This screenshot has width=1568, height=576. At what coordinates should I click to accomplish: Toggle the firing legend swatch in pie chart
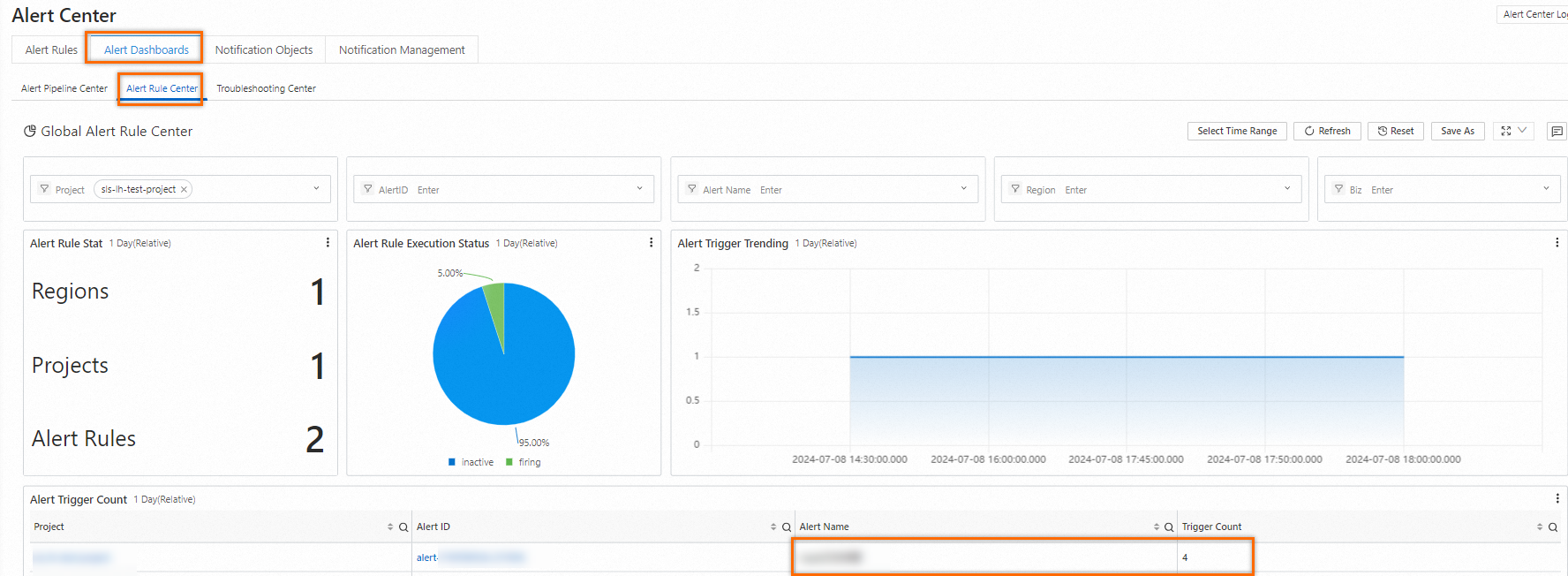point(509,462)
